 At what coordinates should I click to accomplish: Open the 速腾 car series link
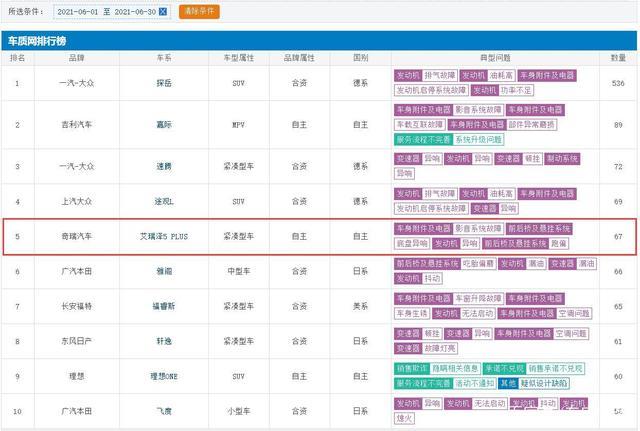[164, 167]
